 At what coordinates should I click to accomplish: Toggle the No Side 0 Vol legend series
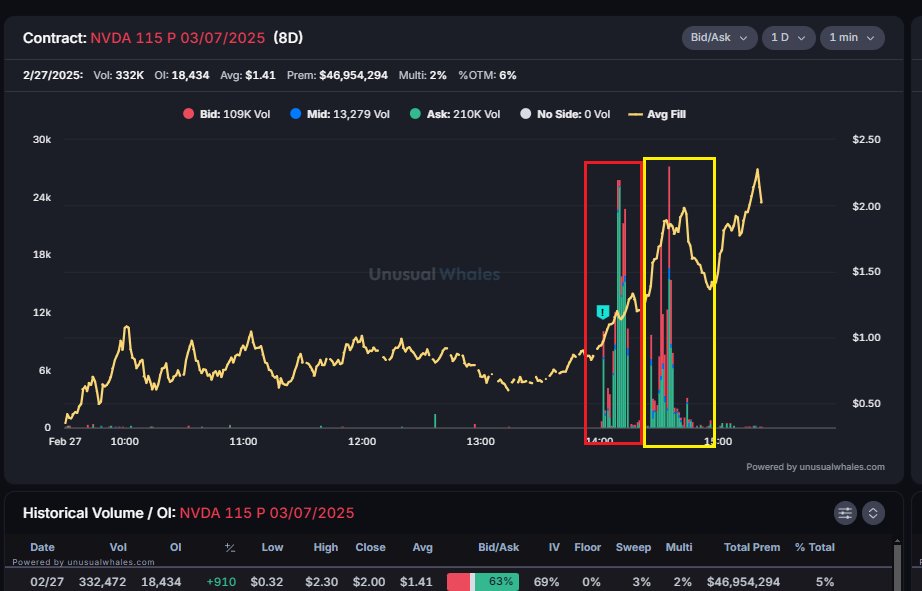pos(565,114)
